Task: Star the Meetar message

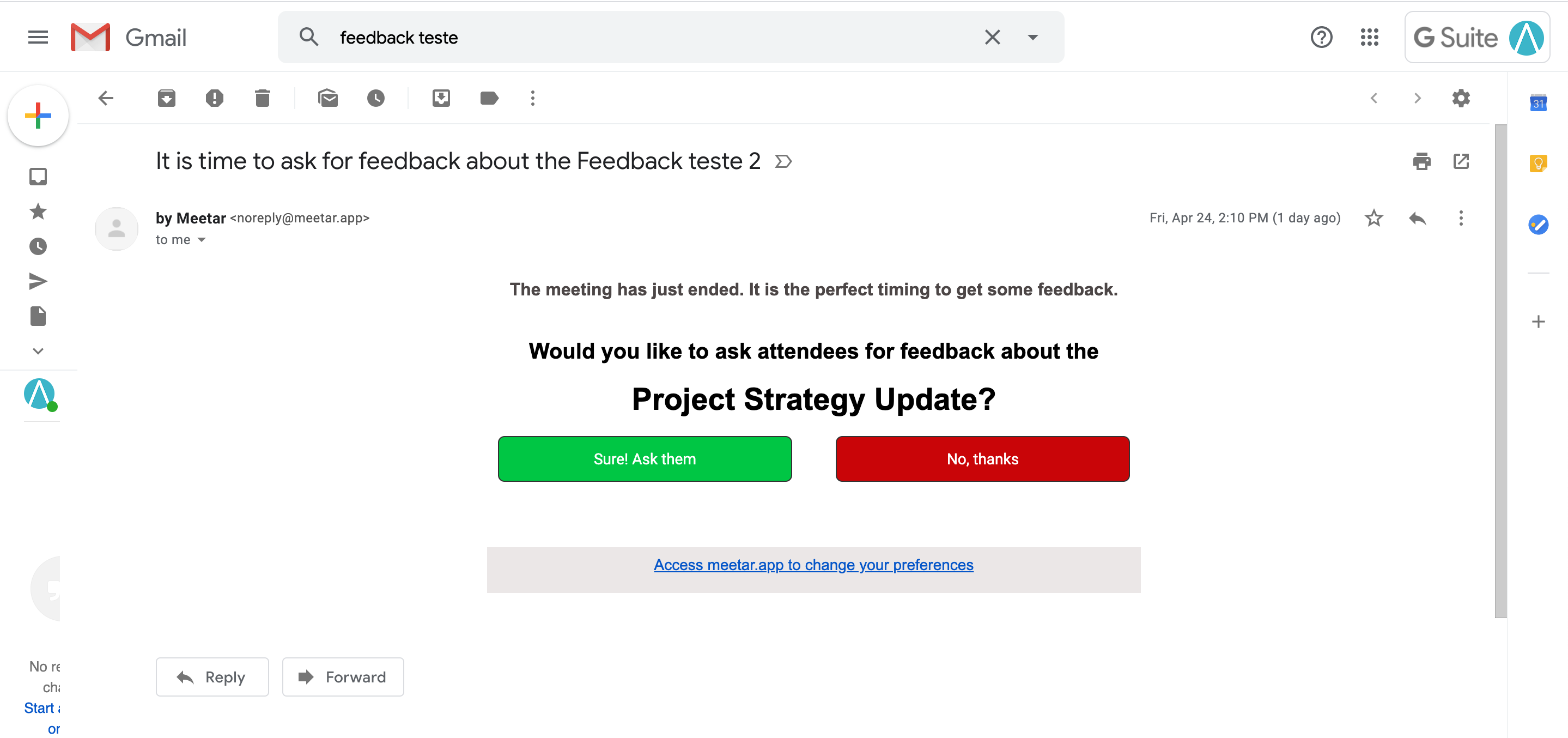Action: pos(1374,218)
